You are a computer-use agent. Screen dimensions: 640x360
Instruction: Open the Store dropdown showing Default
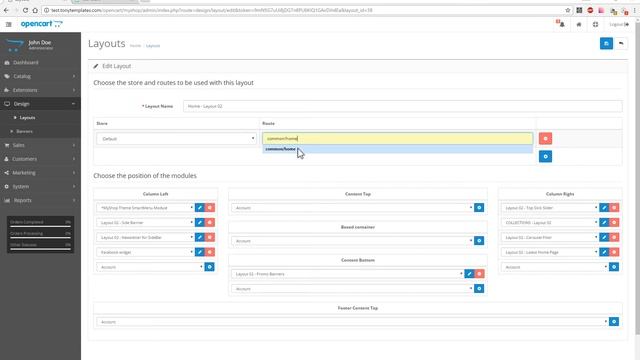[x=176, y=138]
